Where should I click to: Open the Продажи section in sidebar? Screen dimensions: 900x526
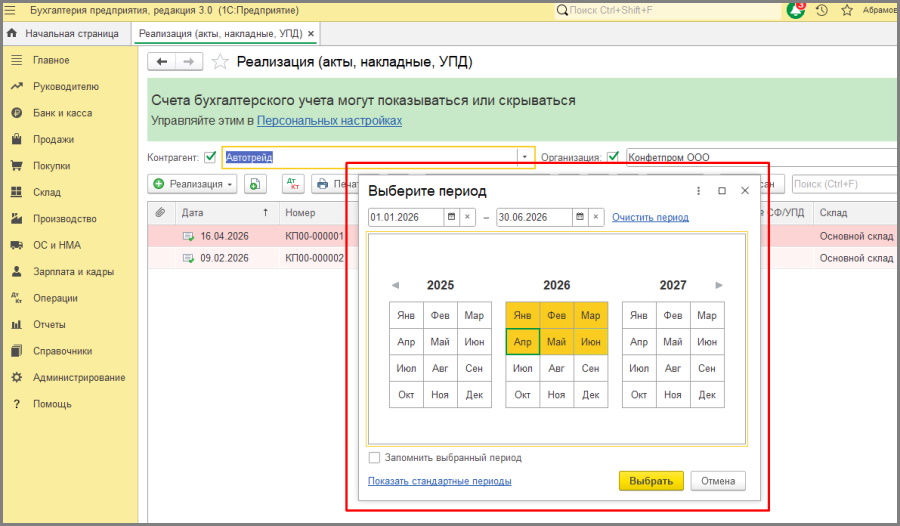(x=53, y=140)
